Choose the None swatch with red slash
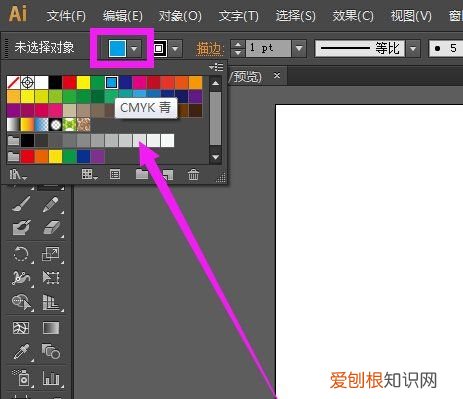This screenshot has width=463, height=399. pyautogui.click(x=13, y=82)
